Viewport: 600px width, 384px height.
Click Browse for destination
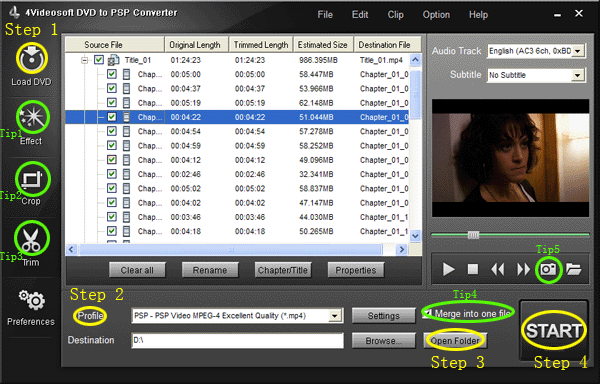[383, 340]
